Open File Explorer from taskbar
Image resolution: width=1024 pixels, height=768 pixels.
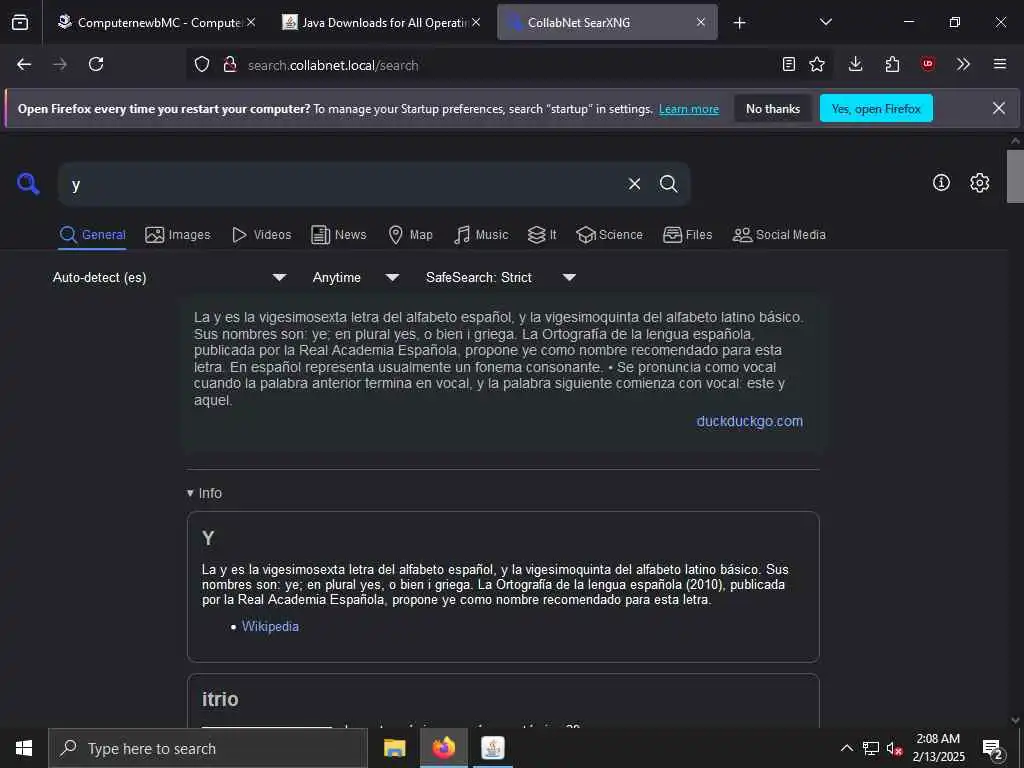394,748
